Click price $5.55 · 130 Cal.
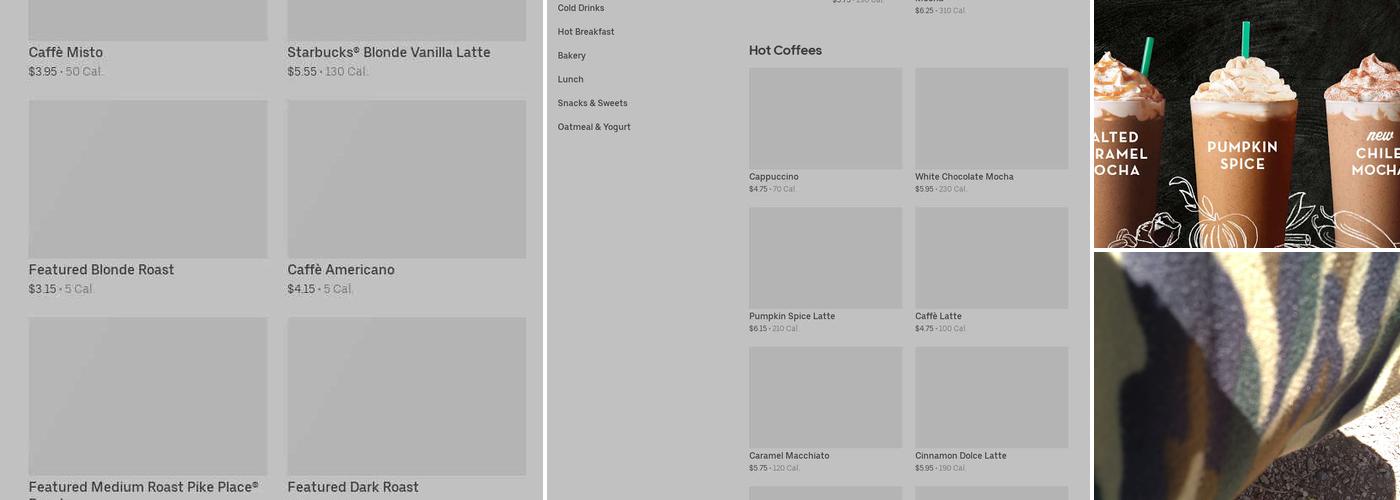This screenshot has height=500, width=1400. pos(328,72)
